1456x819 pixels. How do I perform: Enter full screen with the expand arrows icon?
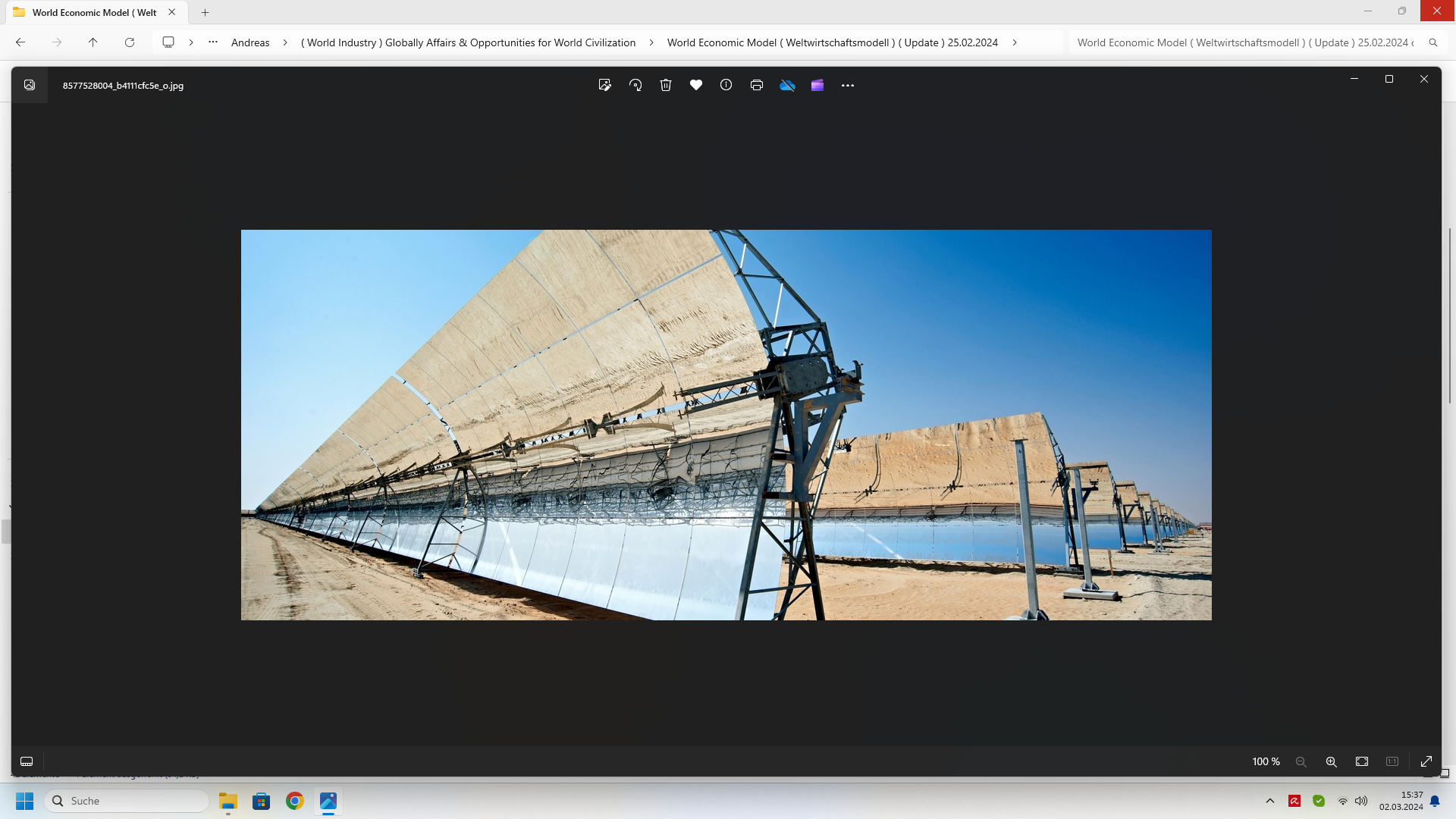1426,761
